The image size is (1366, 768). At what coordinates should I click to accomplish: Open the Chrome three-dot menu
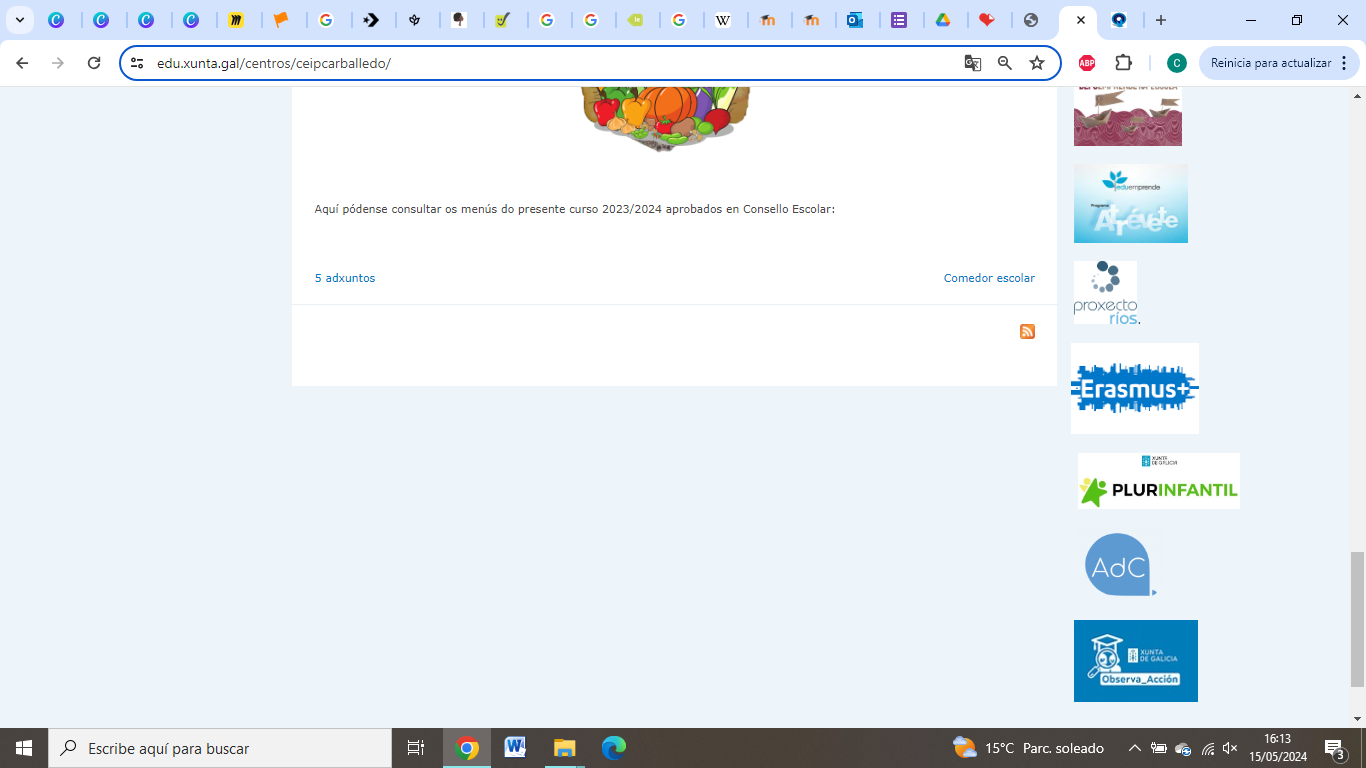tap(1344, 63)
